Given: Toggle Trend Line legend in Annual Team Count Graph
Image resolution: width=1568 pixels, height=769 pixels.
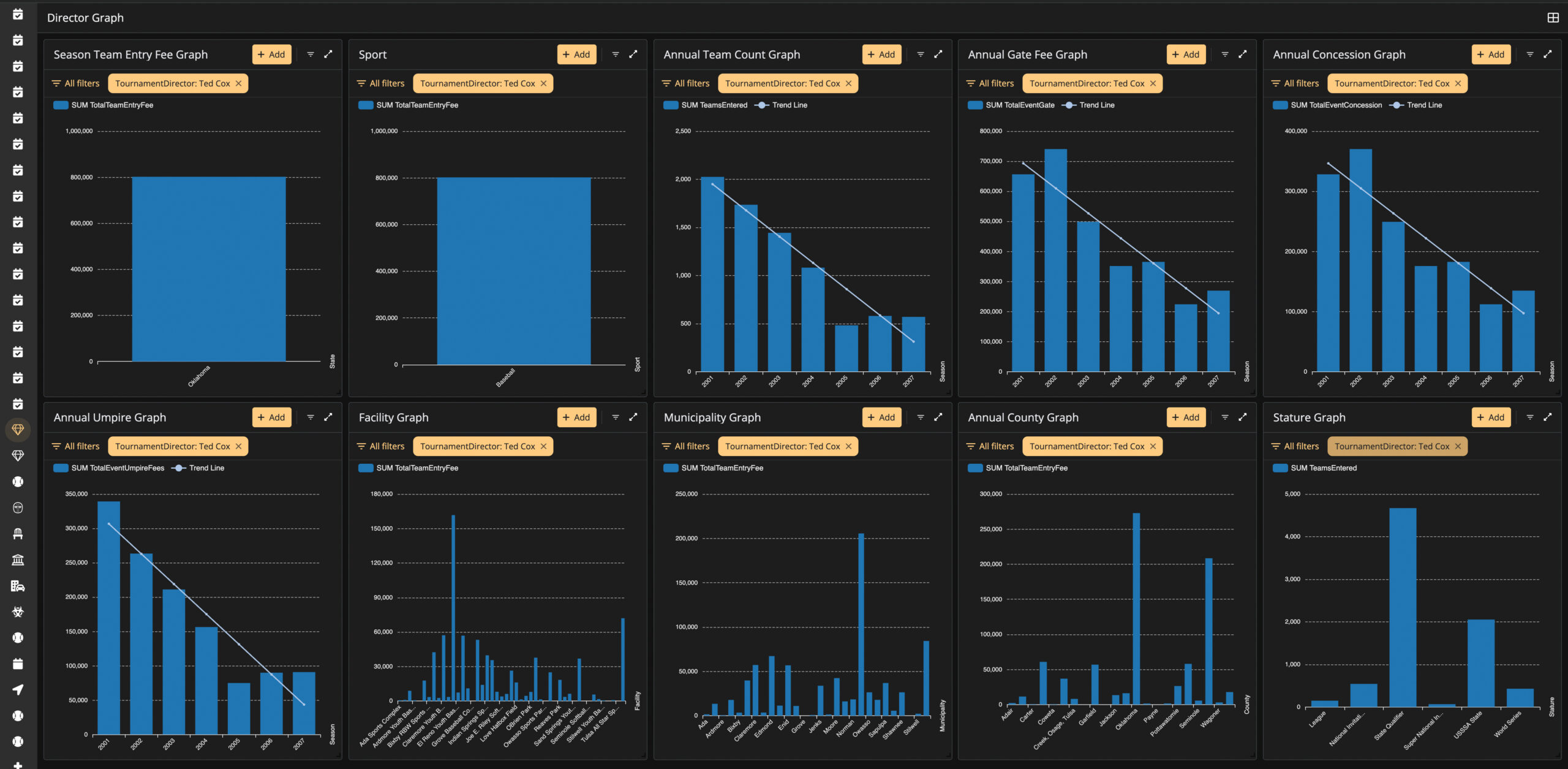Looking at the screenshot, I should coord(781,105).
